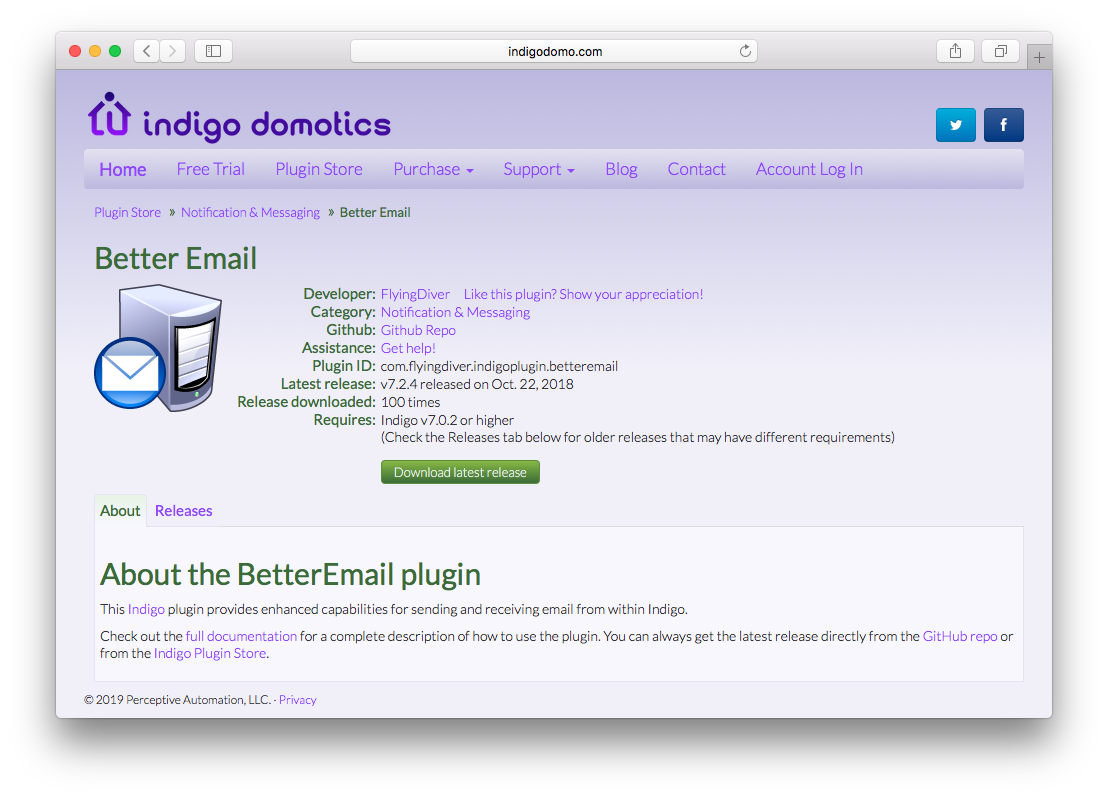Image resolution: width=1108 pixels, height=798 pixels.
Task: Open FlyingDiver developer link
Action: click(x=415, y=294)
